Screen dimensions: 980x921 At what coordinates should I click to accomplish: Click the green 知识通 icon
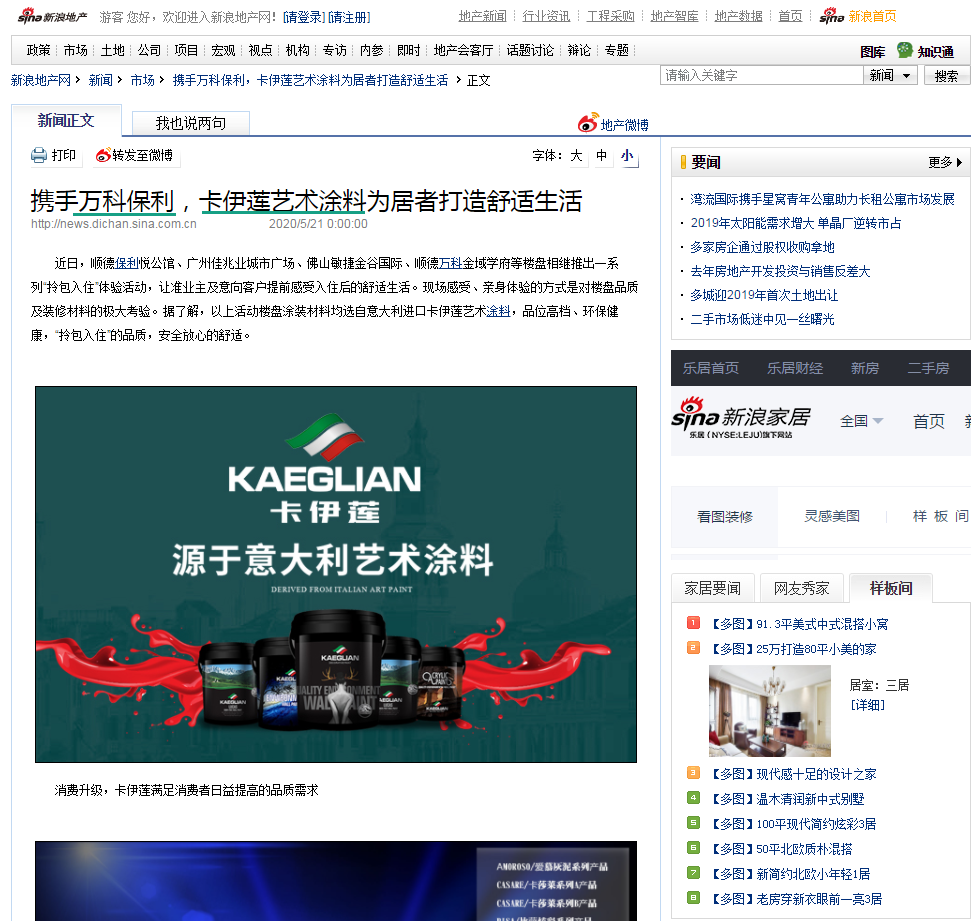(904, 49)
